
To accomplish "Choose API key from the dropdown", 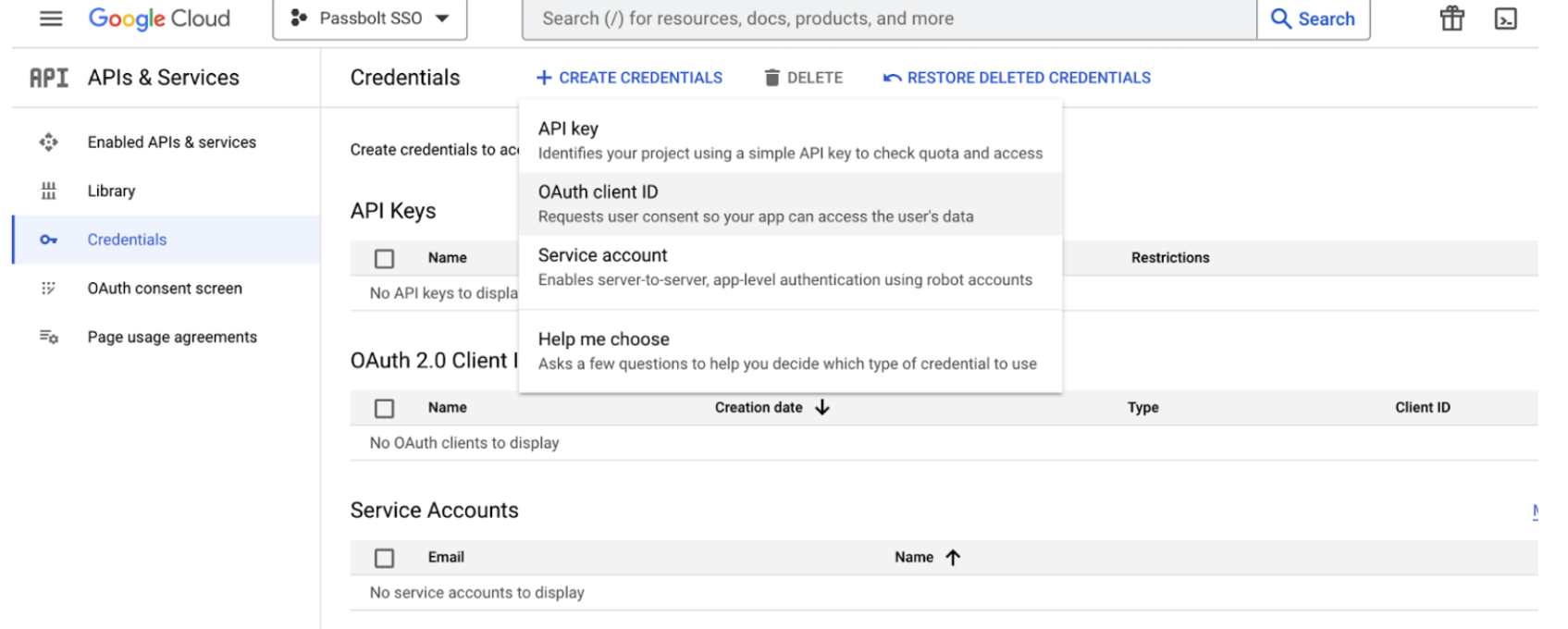I will coord(791,141).
